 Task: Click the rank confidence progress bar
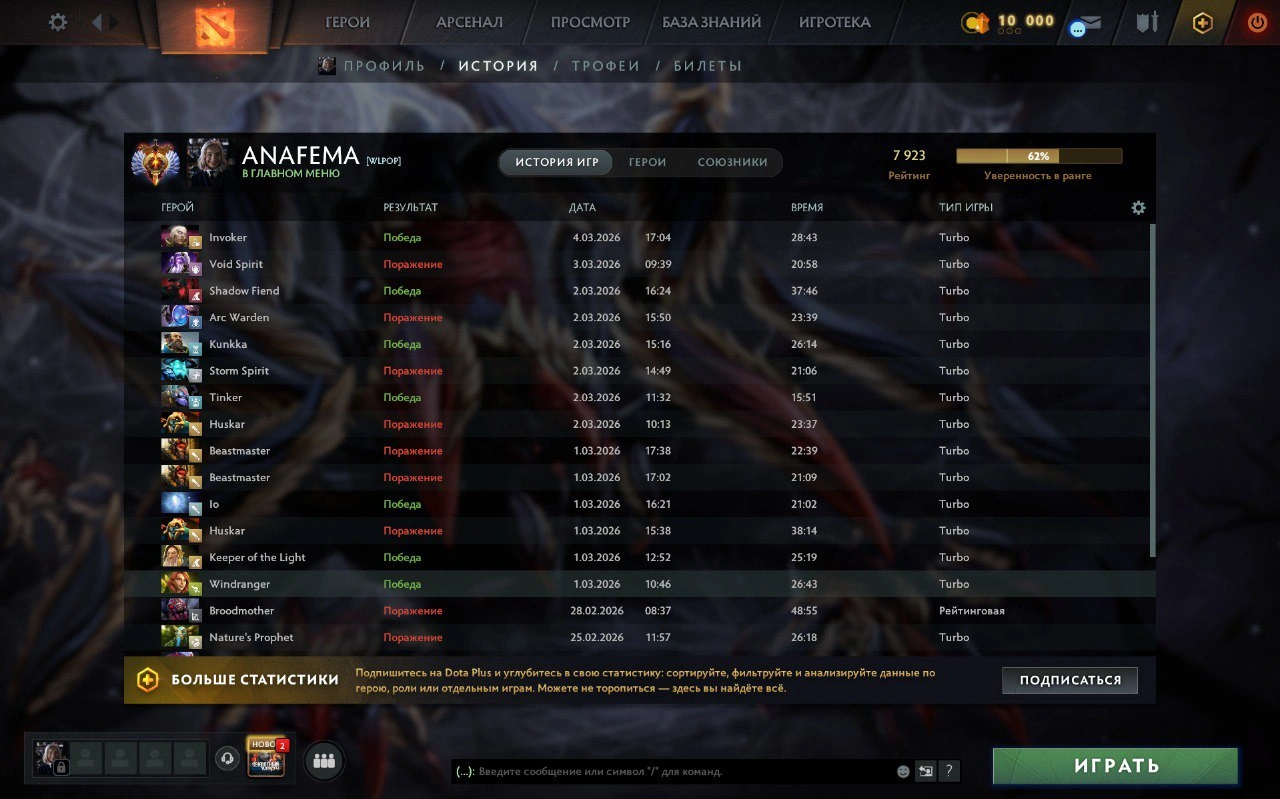(x=1039, y=156)
